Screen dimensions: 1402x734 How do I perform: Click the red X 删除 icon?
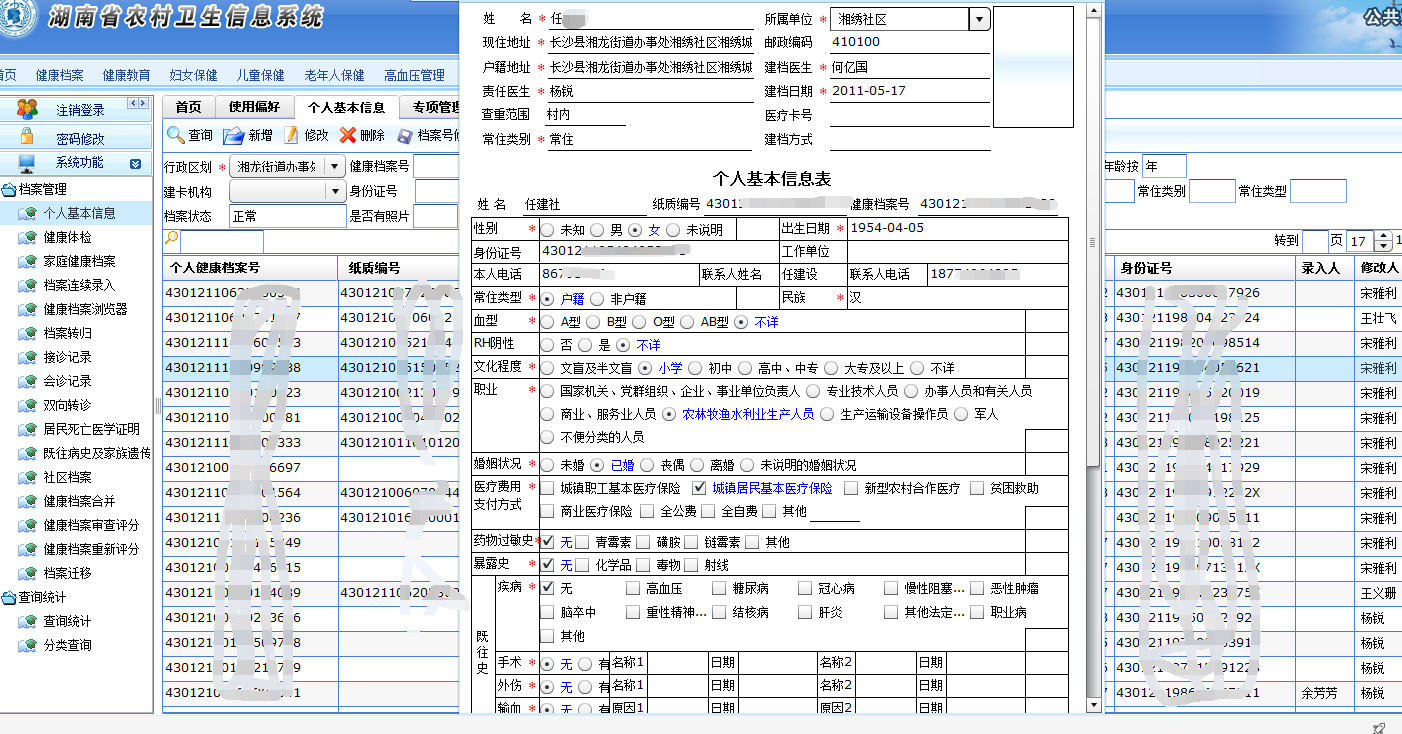tap(347, 135)
